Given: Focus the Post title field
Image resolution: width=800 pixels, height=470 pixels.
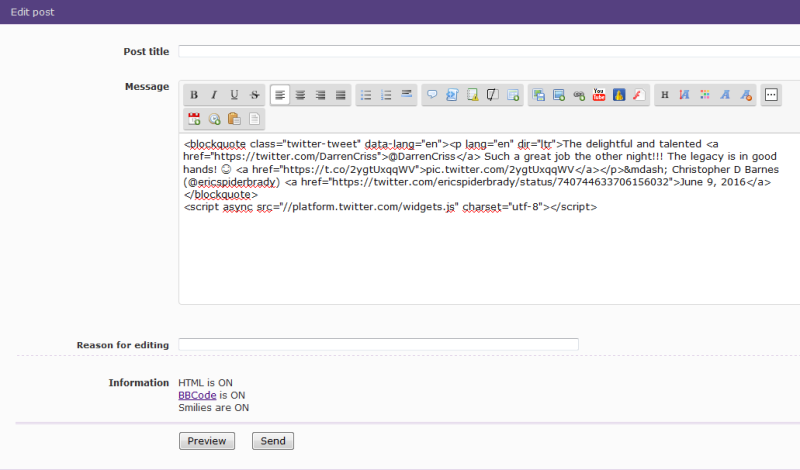Looking at the screenshot, I should click(x=489, y=51).
